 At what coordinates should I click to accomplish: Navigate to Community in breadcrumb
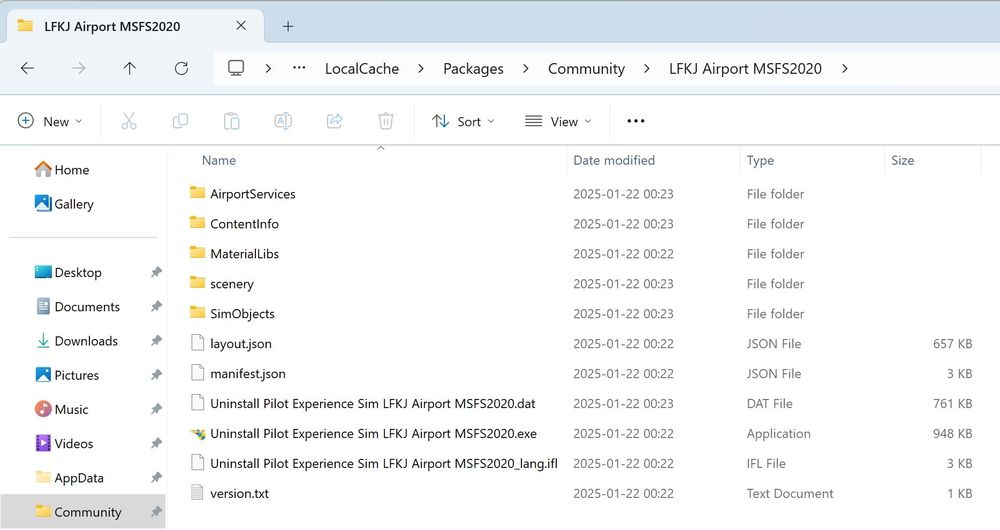coord(586,69)
